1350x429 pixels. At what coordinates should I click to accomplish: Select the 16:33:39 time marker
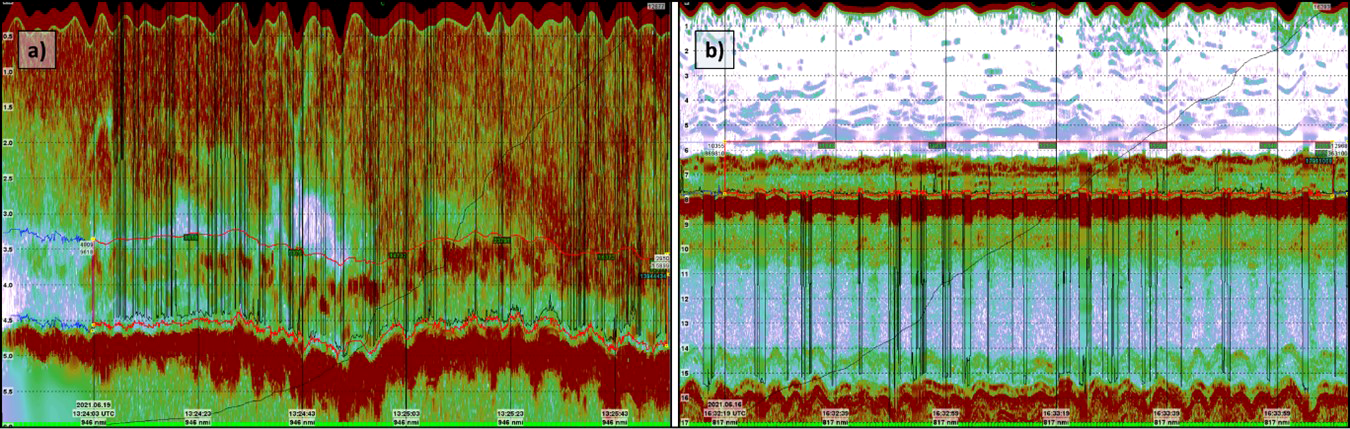pos(1168,411)
